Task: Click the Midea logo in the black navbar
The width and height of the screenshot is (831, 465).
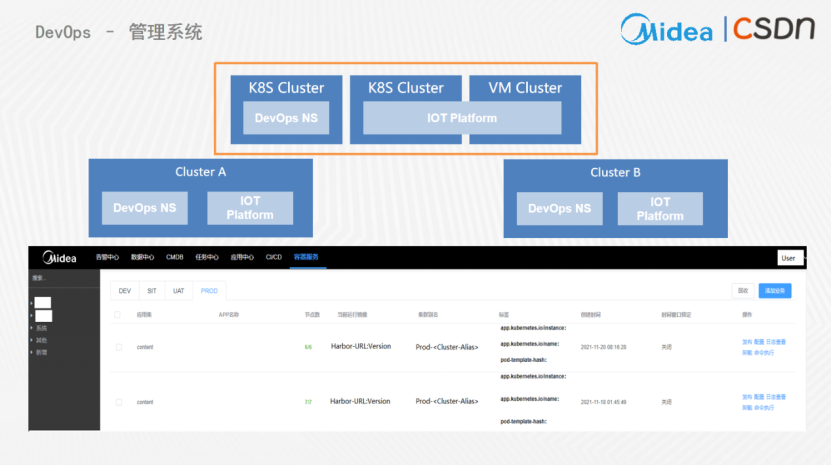Action: click(x=59, y=258)
